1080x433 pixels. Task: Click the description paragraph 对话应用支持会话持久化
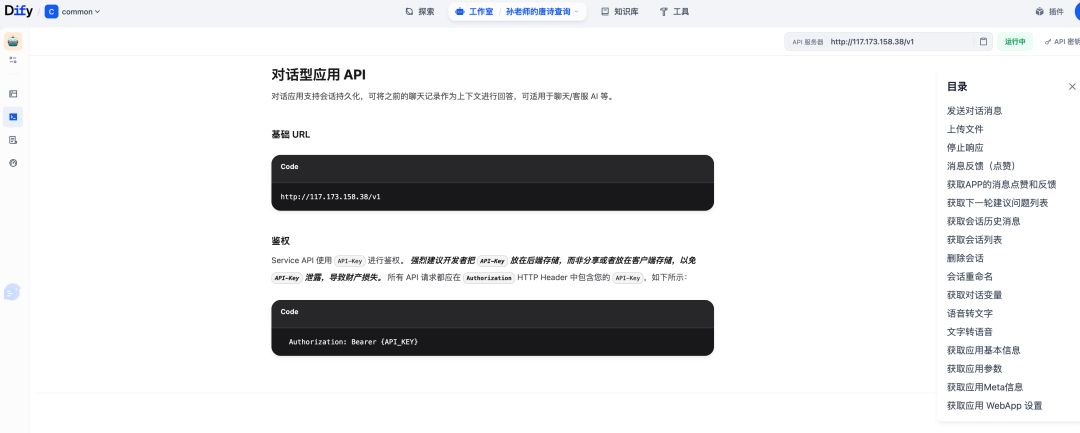[442, 96]
